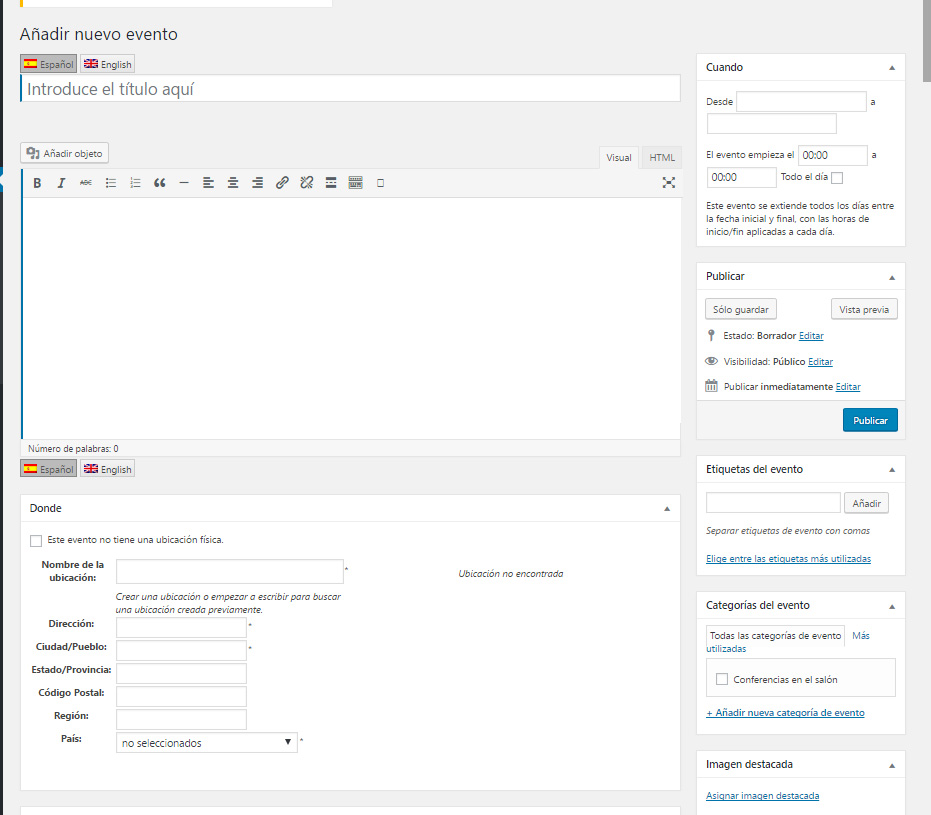Insert a numbered list
The width and height of the screenshot is (931, 815).
tap(135, 183)
